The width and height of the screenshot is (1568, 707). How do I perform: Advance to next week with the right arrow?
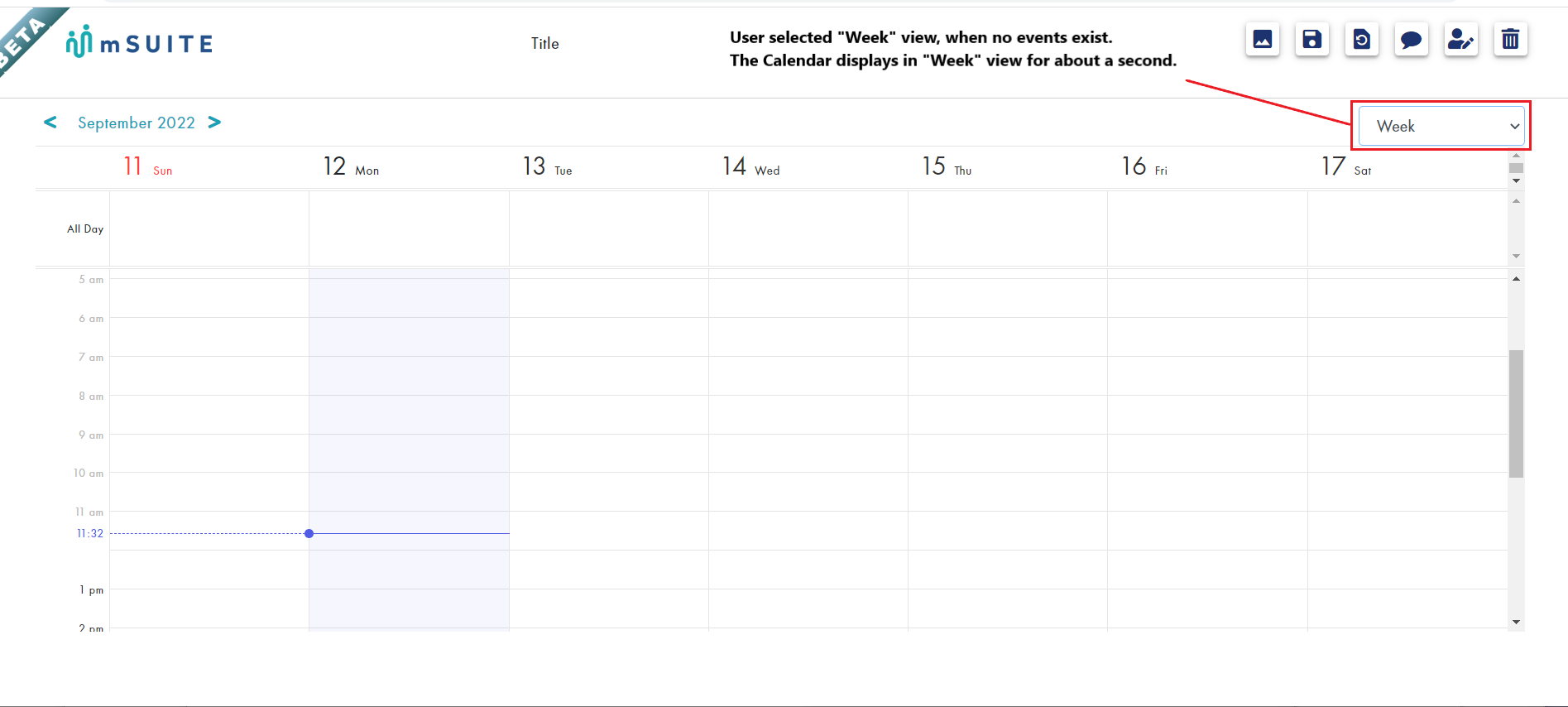point(214,123)
